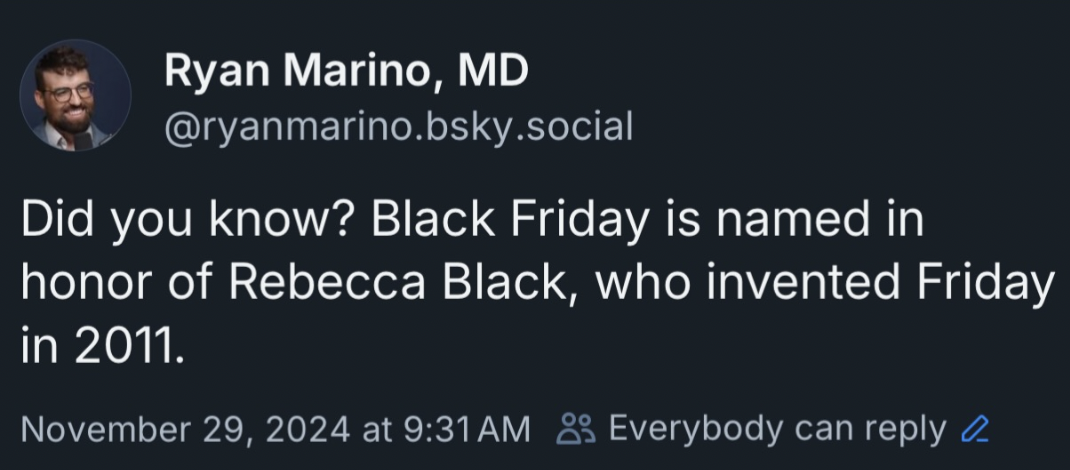Click the November 29, 2024 date
This screenshot has height=470, width=1070.
click(x=183, y=430)
